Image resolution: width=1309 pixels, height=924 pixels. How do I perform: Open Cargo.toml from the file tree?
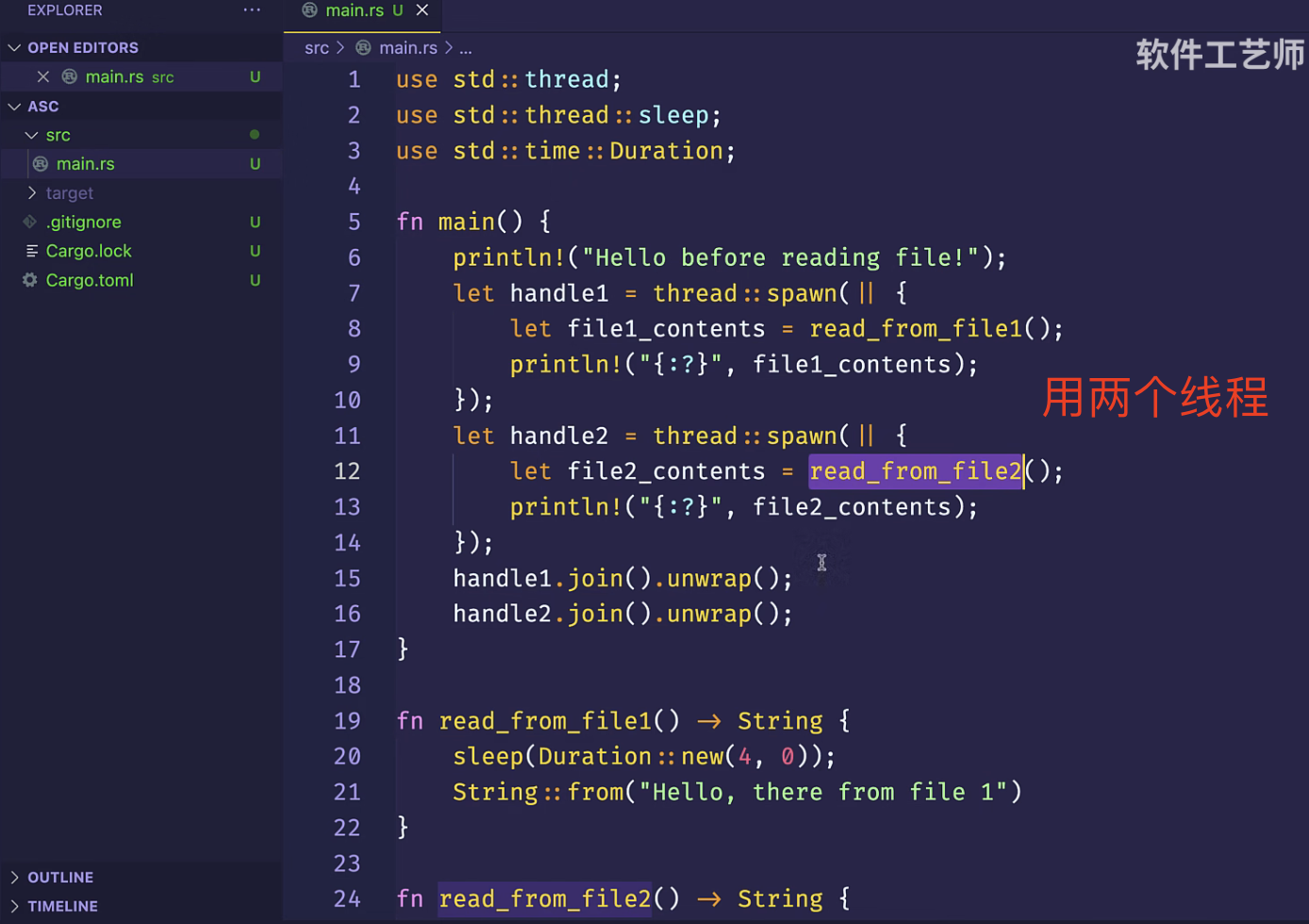90,281
